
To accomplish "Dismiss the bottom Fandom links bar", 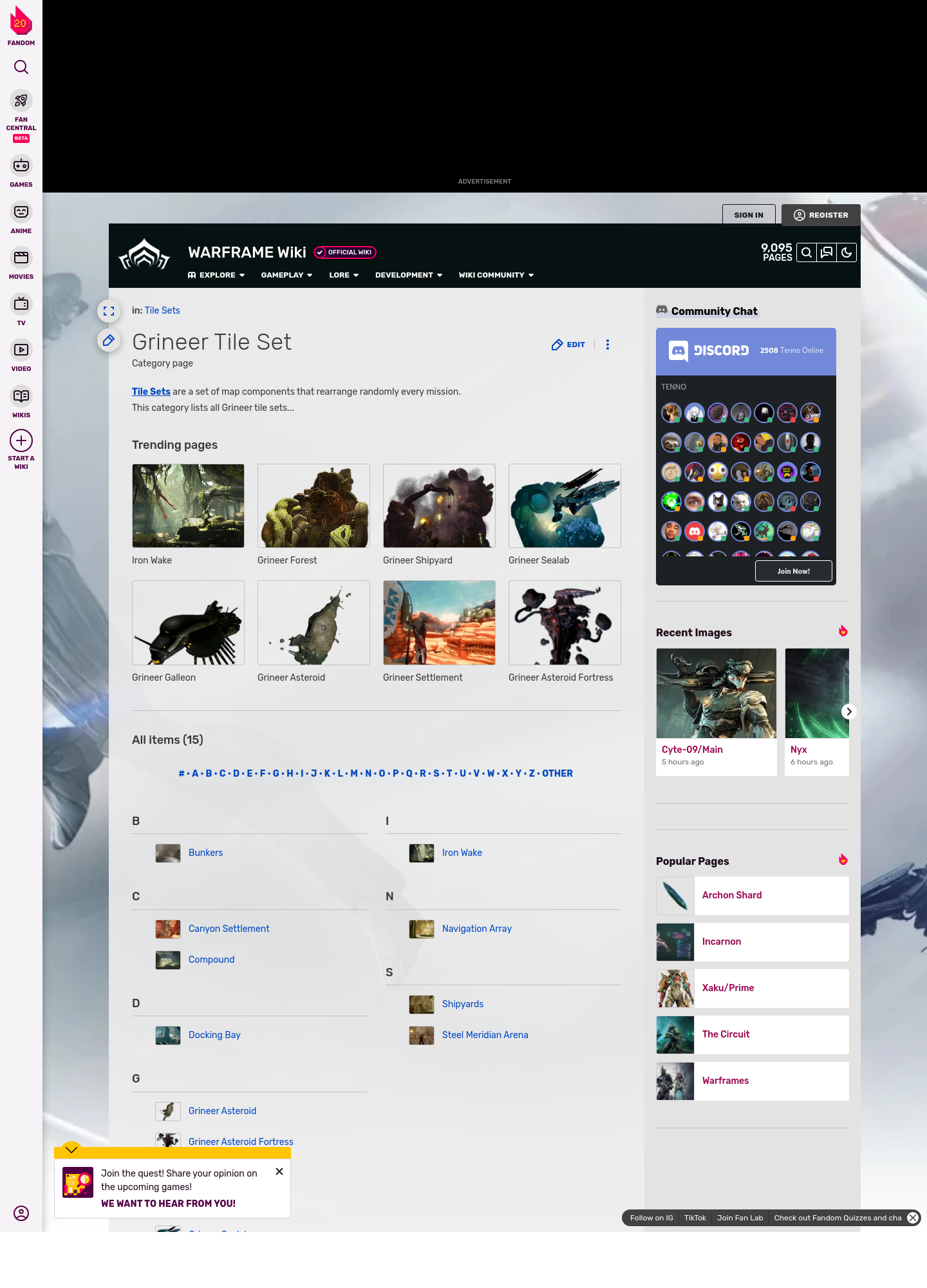I will 913,1218.
